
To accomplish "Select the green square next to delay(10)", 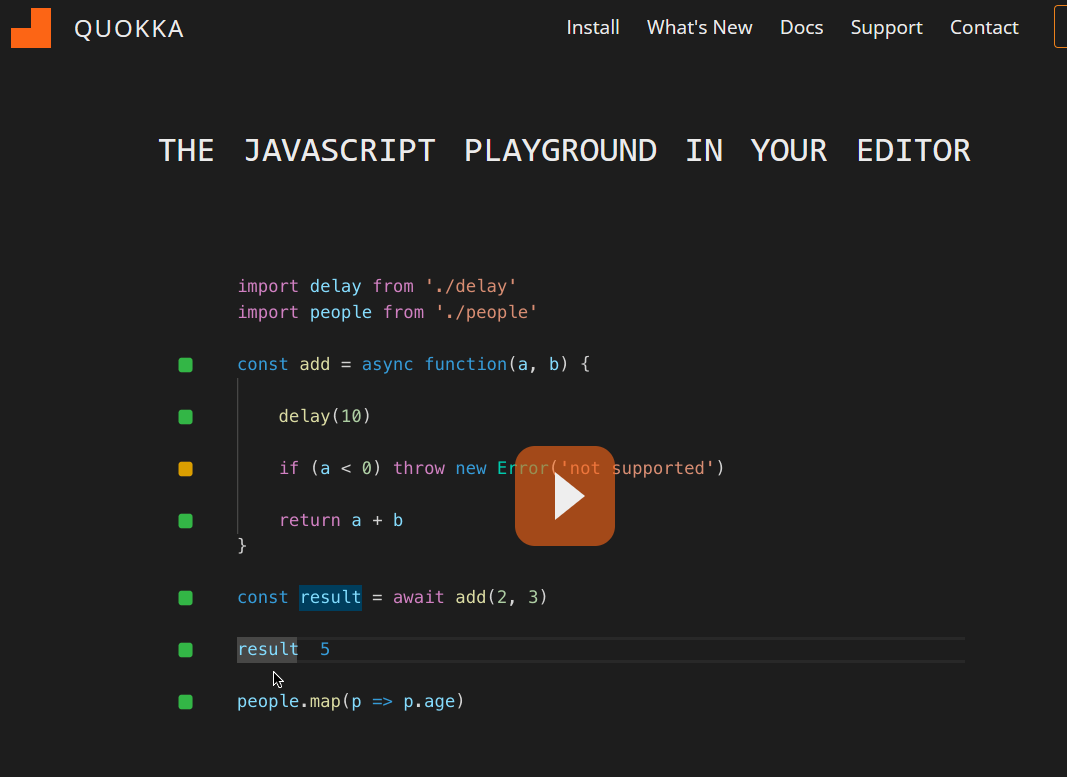I will [x=185, y=416].
